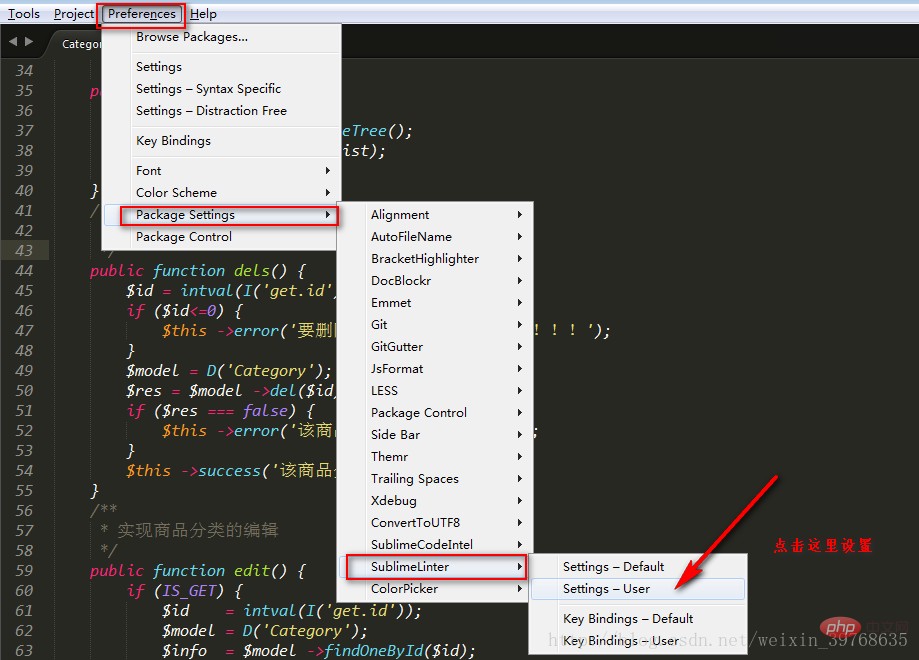Go to previous tab with left arrow
Viewport: 919px width, 660px height.
13,42
